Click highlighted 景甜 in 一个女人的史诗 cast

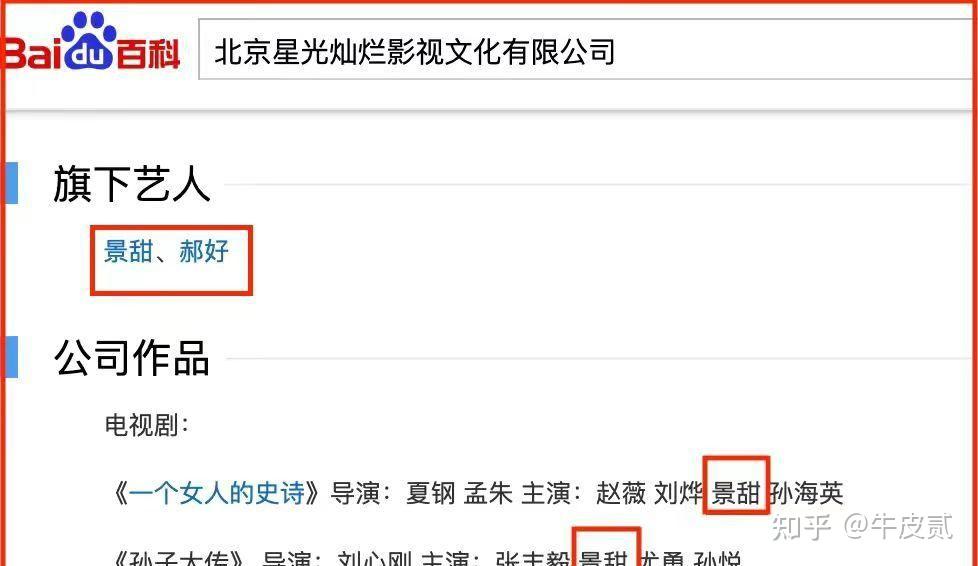pos(736,493)
